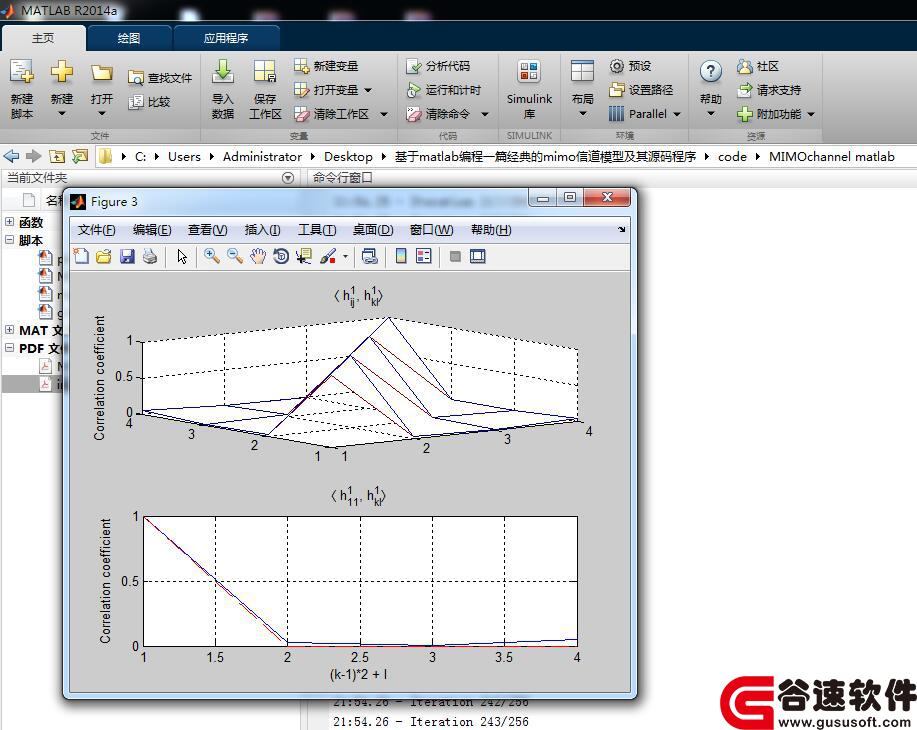Viewport: 917px width, 730px height.
Task: Click the back navigation arrow
Action: click(11, 156)
